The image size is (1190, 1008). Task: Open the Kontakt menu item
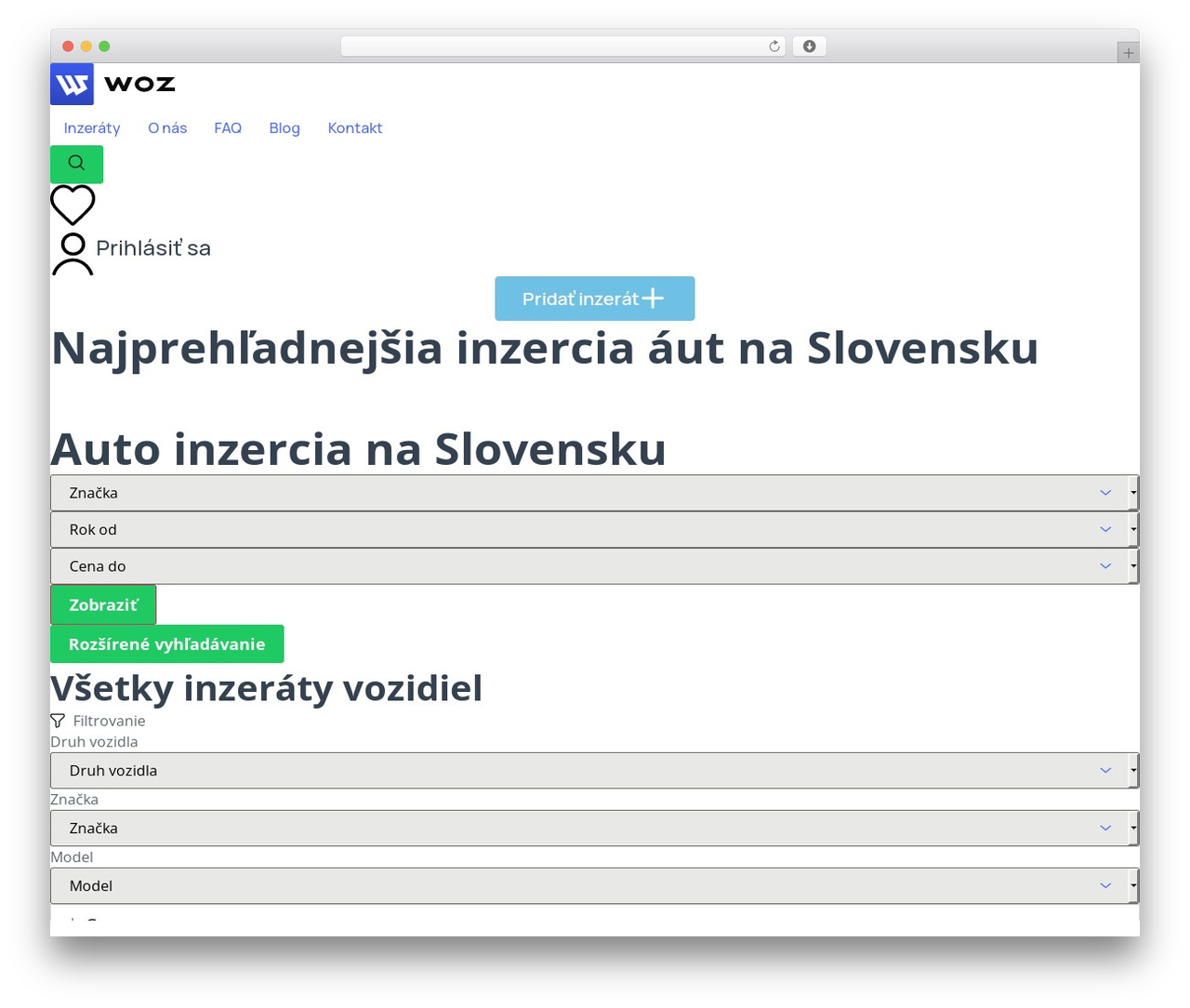point(355,128)
